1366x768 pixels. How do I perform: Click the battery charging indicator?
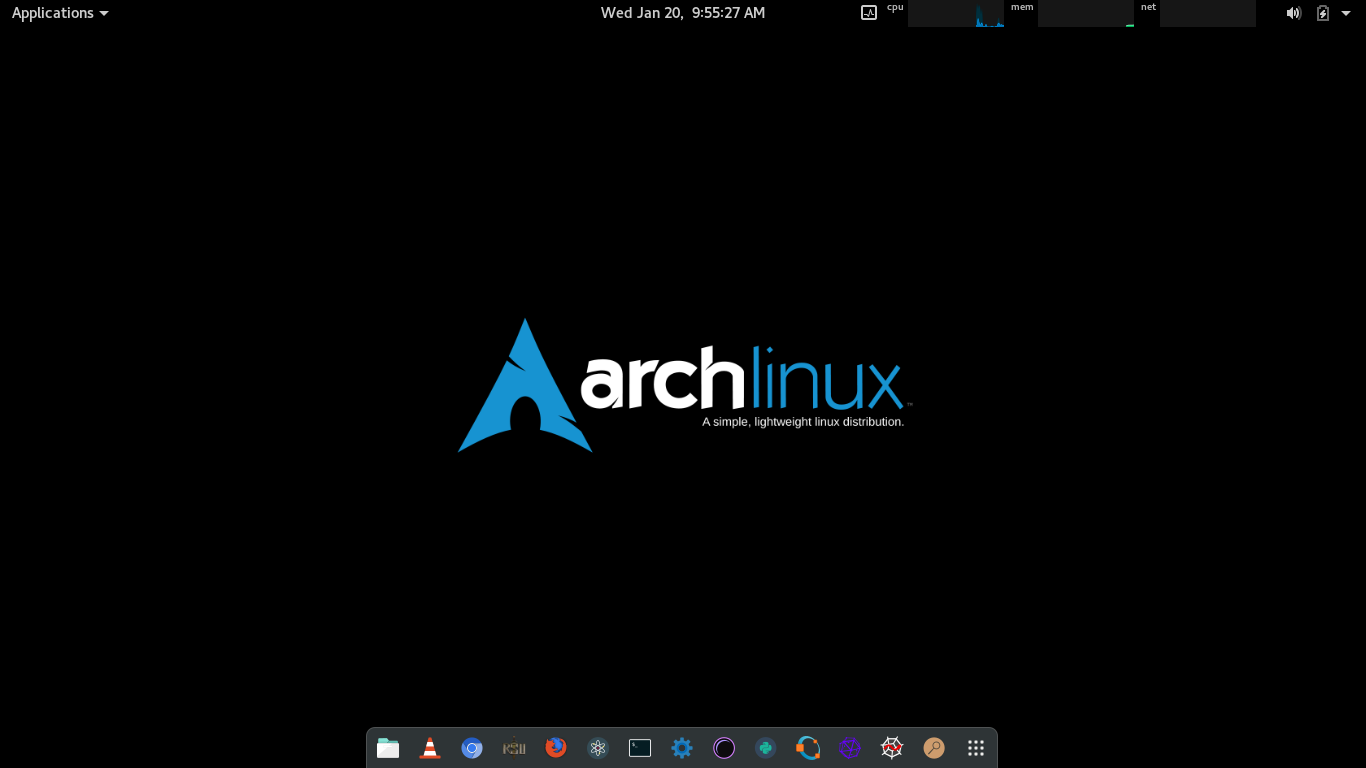pos(1322,13)
